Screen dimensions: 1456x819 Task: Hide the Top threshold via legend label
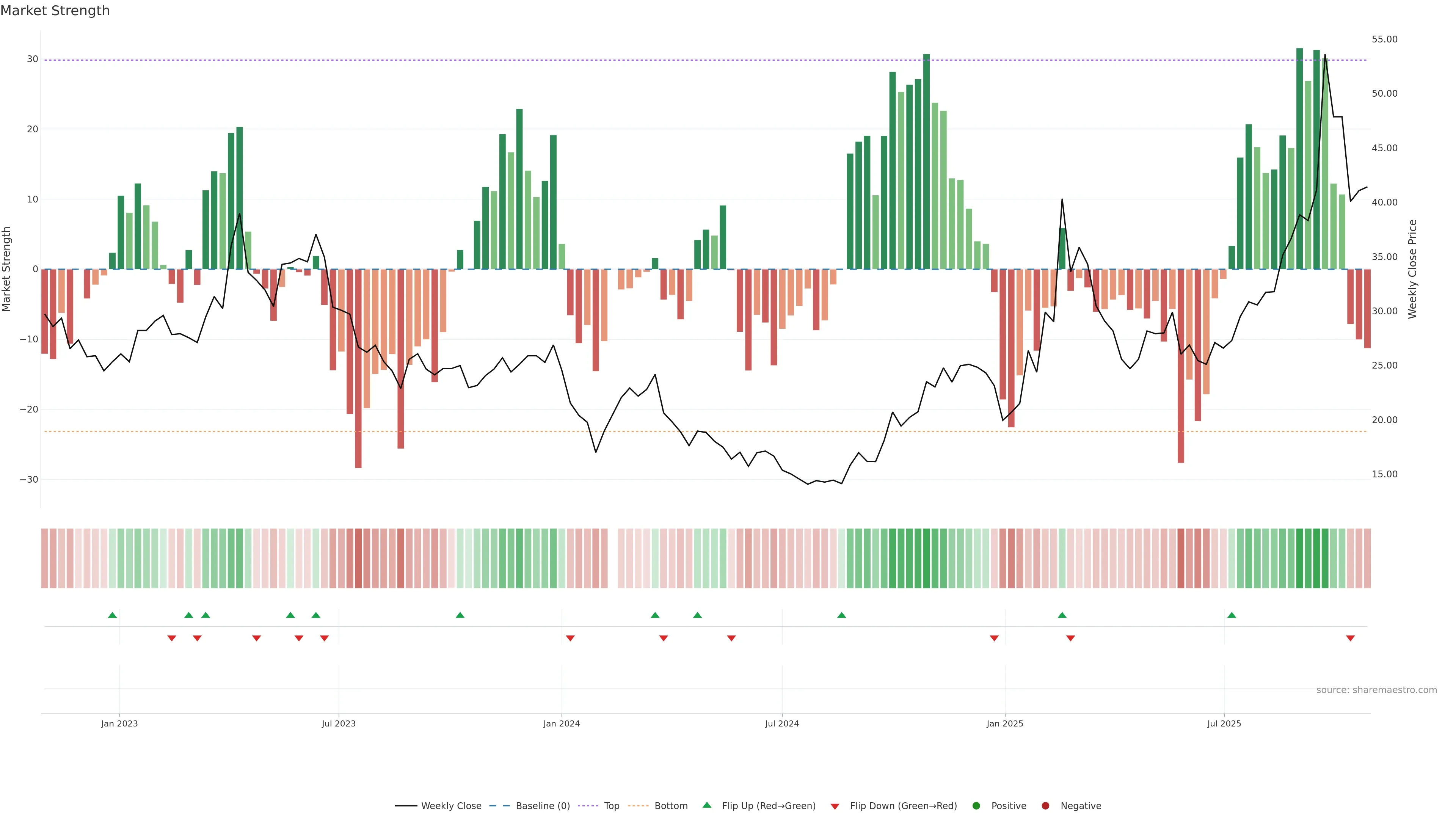point(612,805)
